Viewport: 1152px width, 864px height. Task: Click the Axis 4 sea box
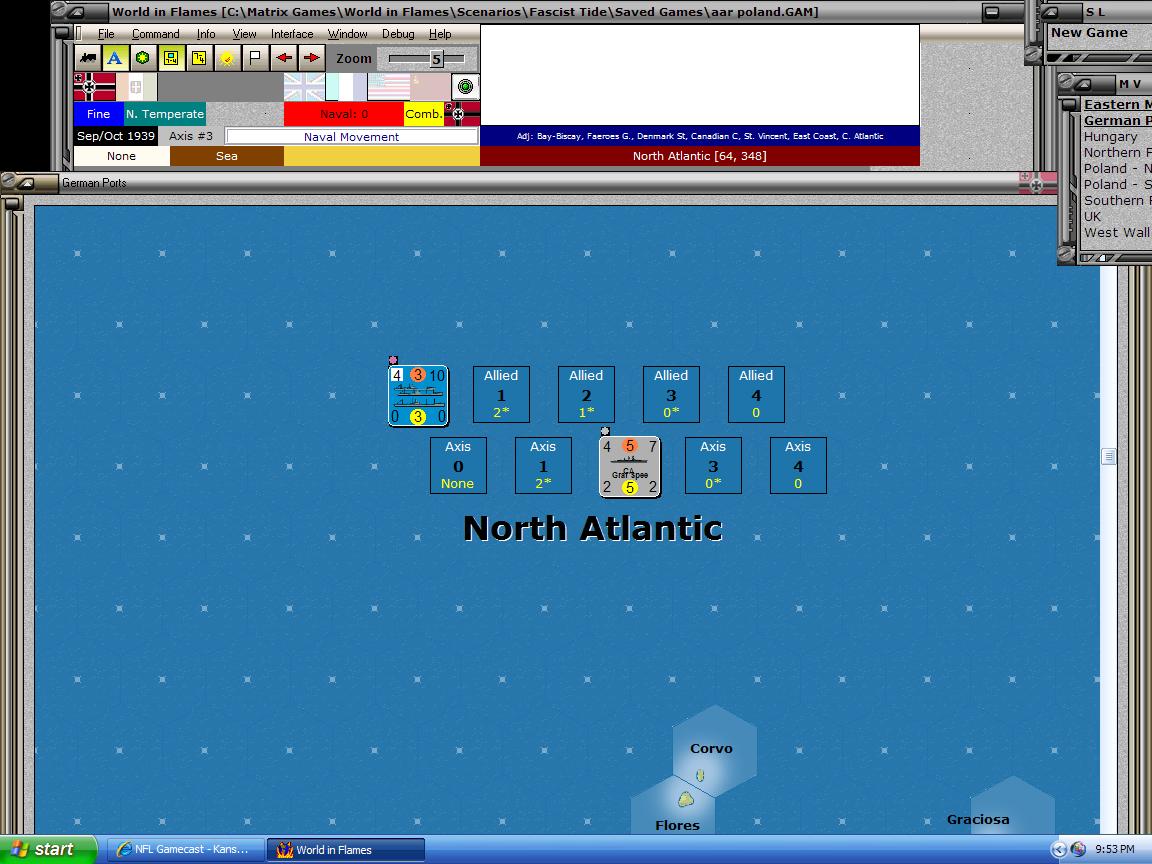798,466
